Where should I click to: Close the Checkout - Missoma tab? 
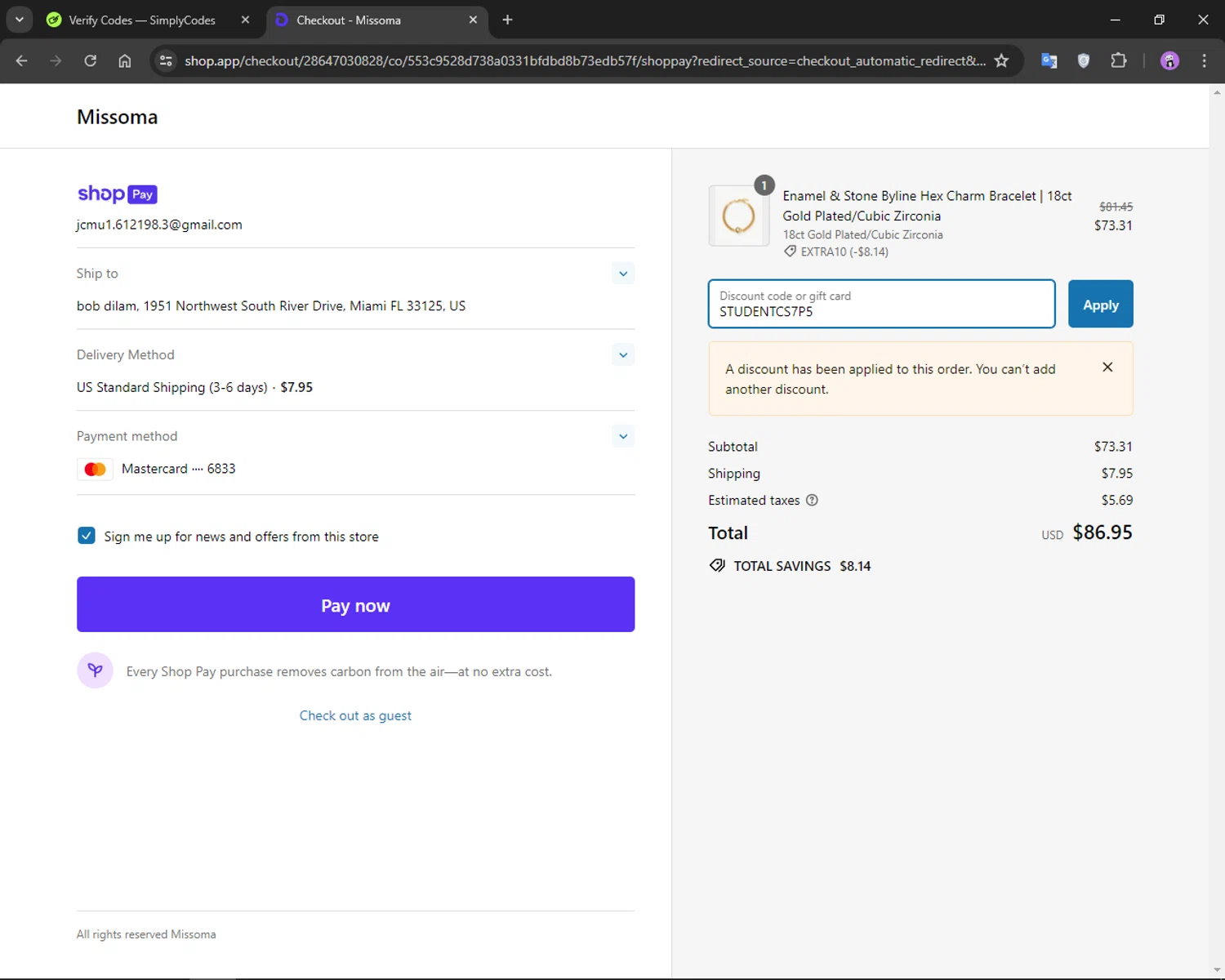coord(473,20)
